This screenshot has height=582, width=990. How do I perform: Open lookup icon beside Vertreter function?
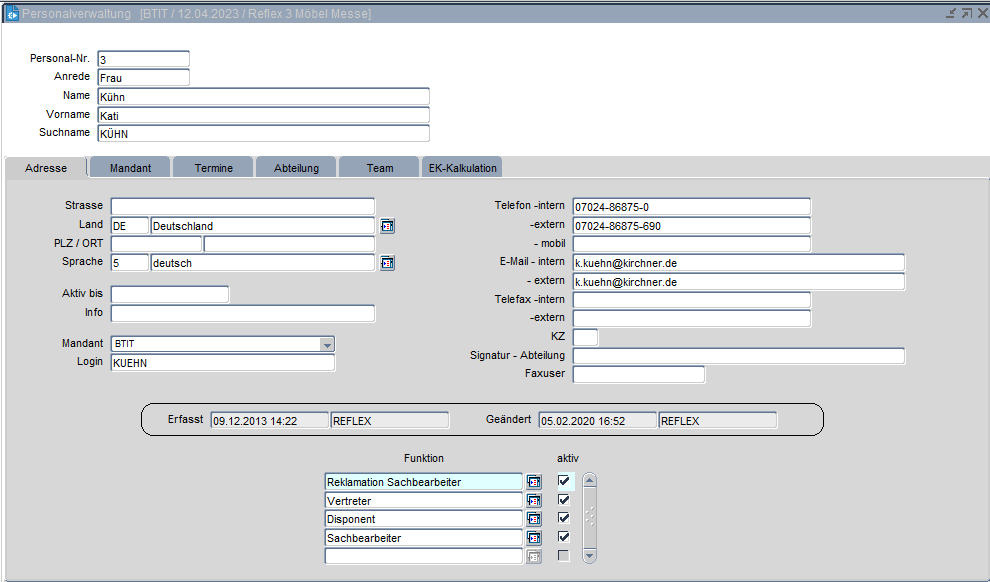click(534, 501)
